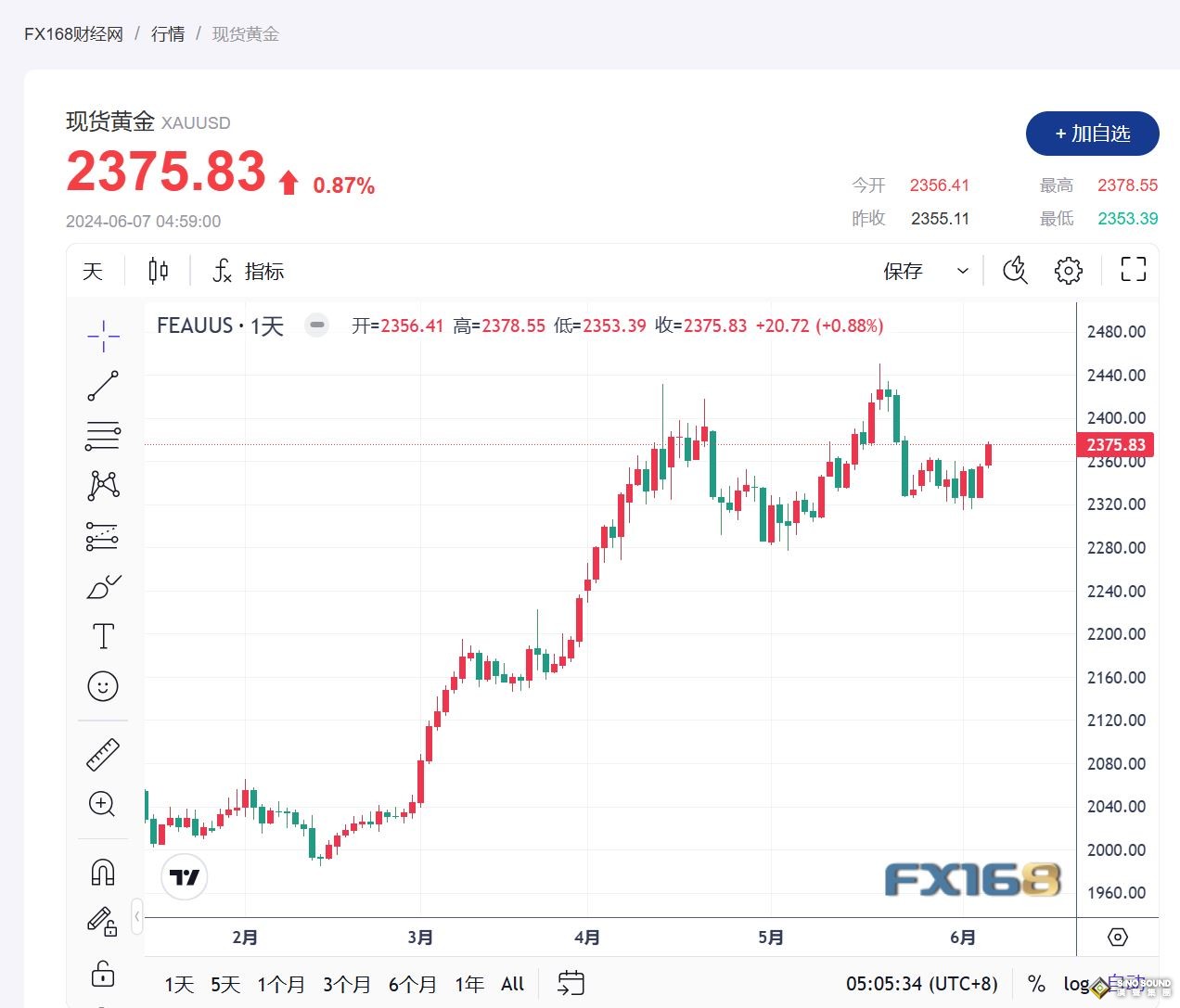Select the measure ruler tool
The image size is (1180, 1008).
pyautogui.click(x=102, y=753)
